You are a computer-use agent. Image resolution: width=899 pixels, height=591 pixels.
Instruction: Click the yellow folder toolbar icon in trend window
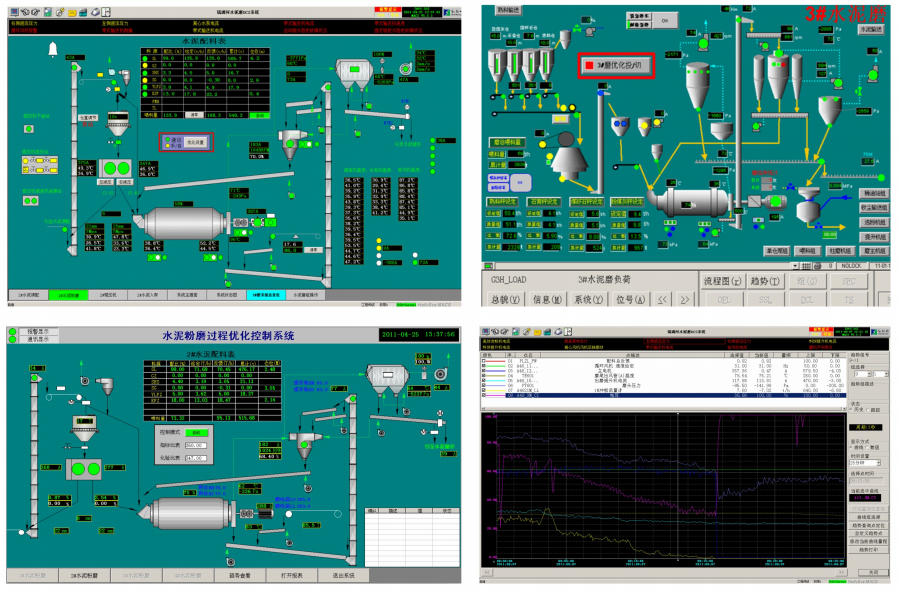pos(538,332)
